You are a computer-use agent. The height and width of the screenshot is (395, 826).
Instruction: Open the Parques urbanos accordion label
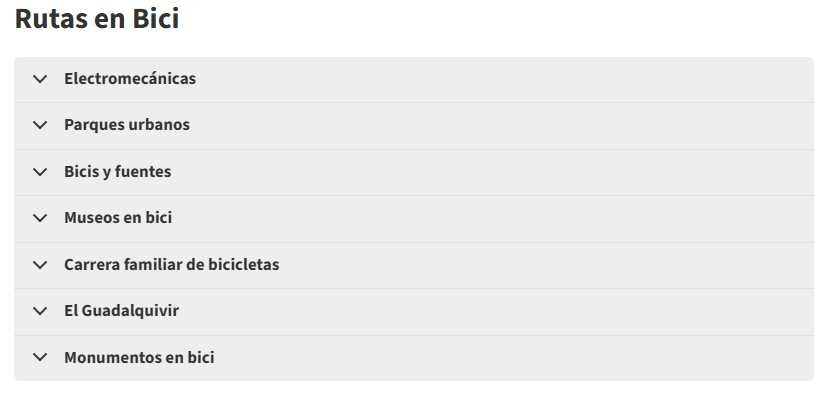(127, 125)
